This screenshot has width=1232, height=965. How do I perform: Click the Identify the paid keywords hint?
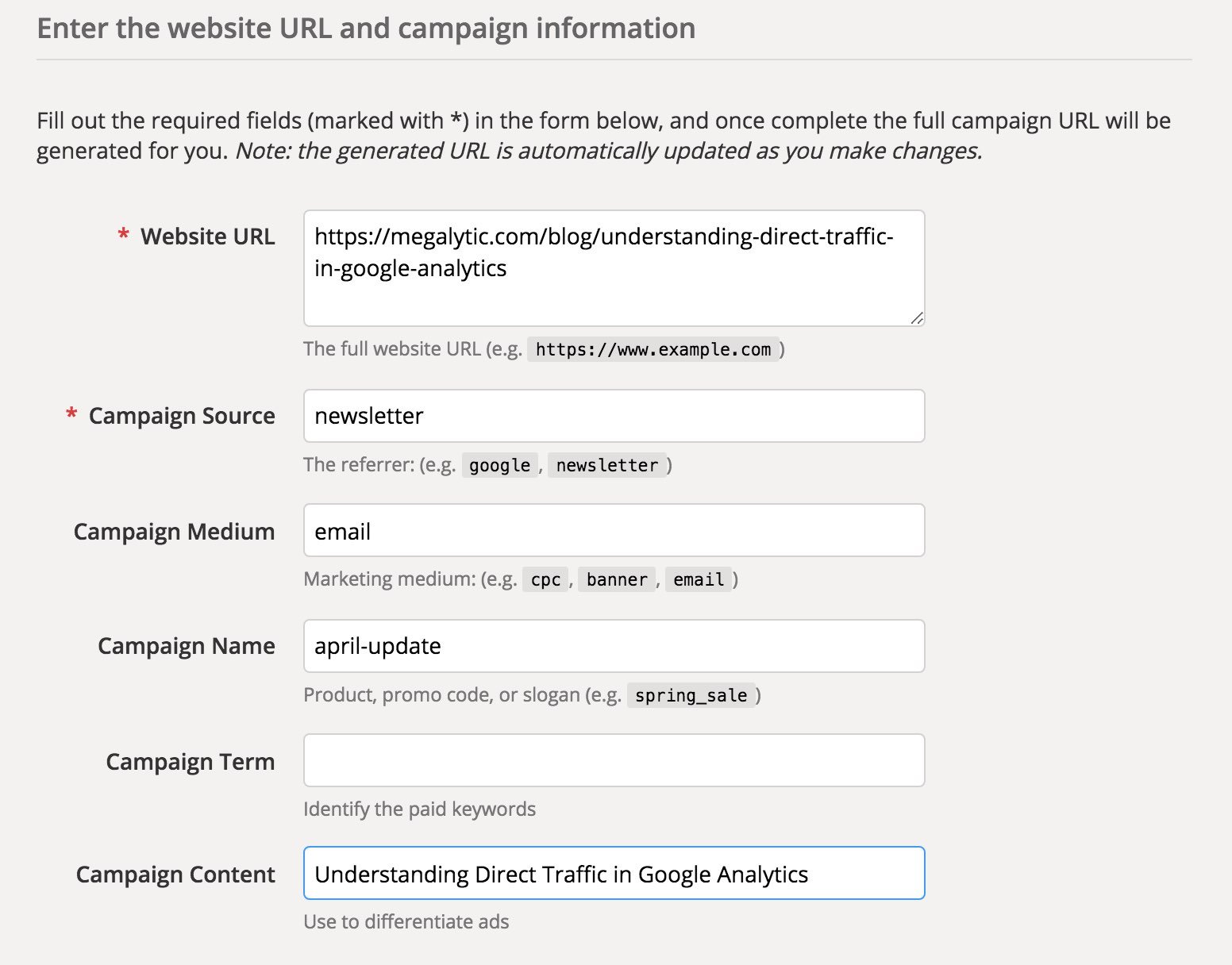pyautogui.click(x=419, y=809)
